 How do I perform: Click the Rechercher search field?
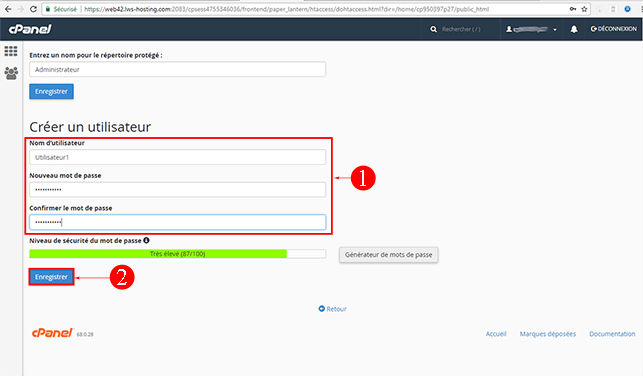coord(461,29)
